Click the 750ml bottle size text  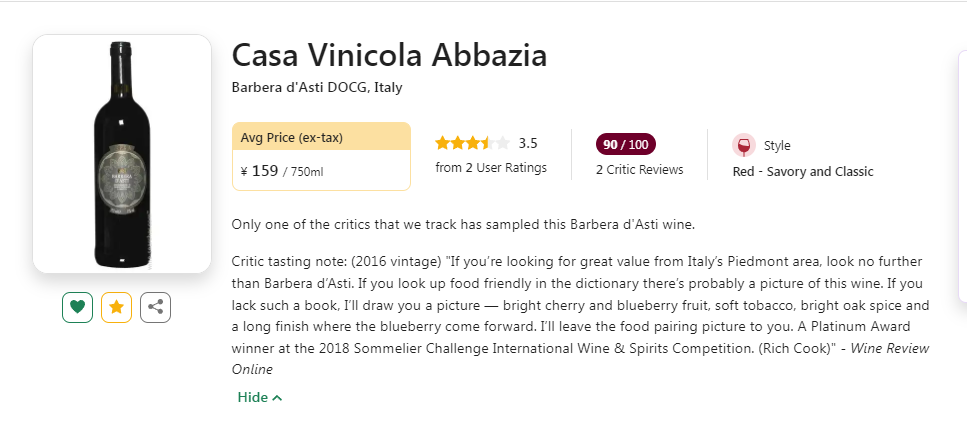click(306, 172)
